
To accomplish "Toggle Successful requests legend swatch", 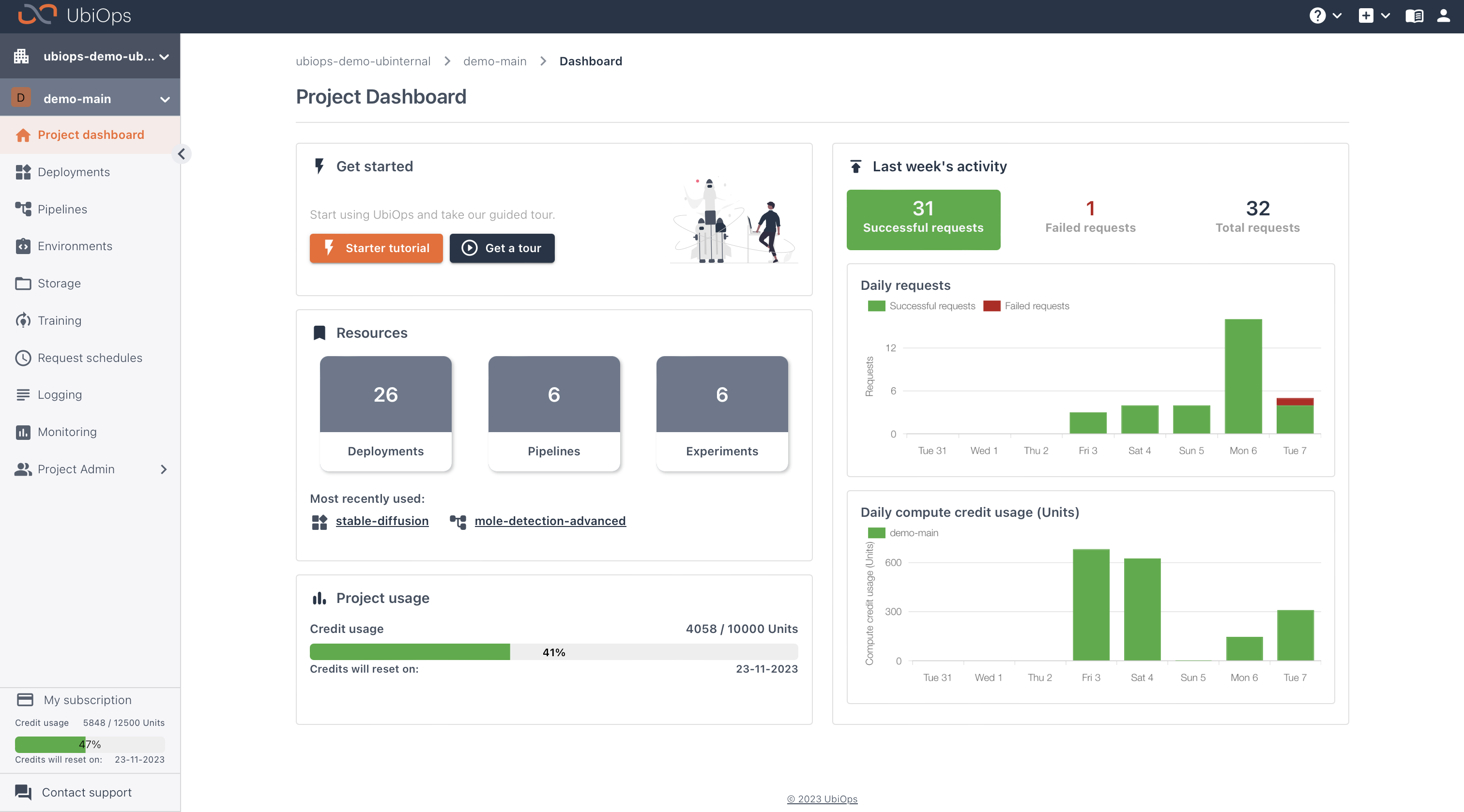I will (876, 306).
